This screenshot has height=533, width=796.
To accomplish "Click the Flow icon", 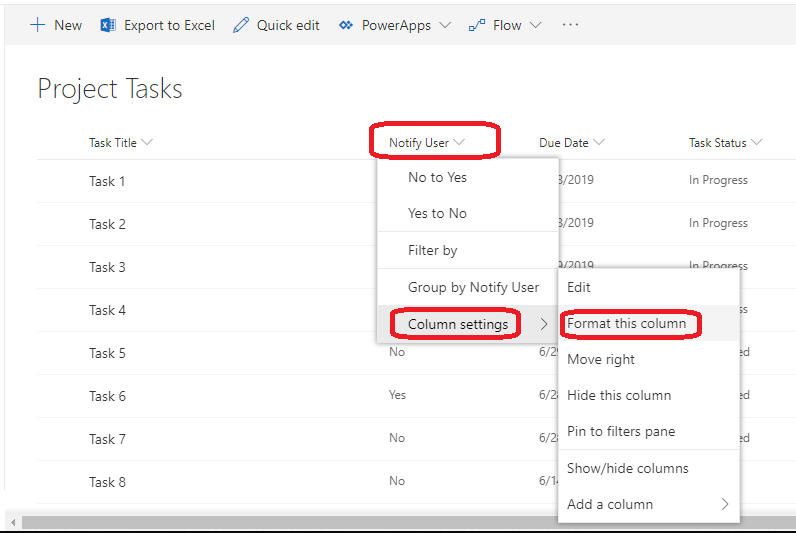I will (x=477, y=25).
